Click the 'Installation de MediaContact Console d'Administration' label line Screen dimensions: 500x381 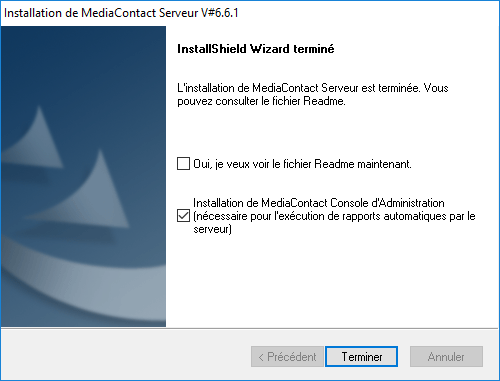point(319,203)
